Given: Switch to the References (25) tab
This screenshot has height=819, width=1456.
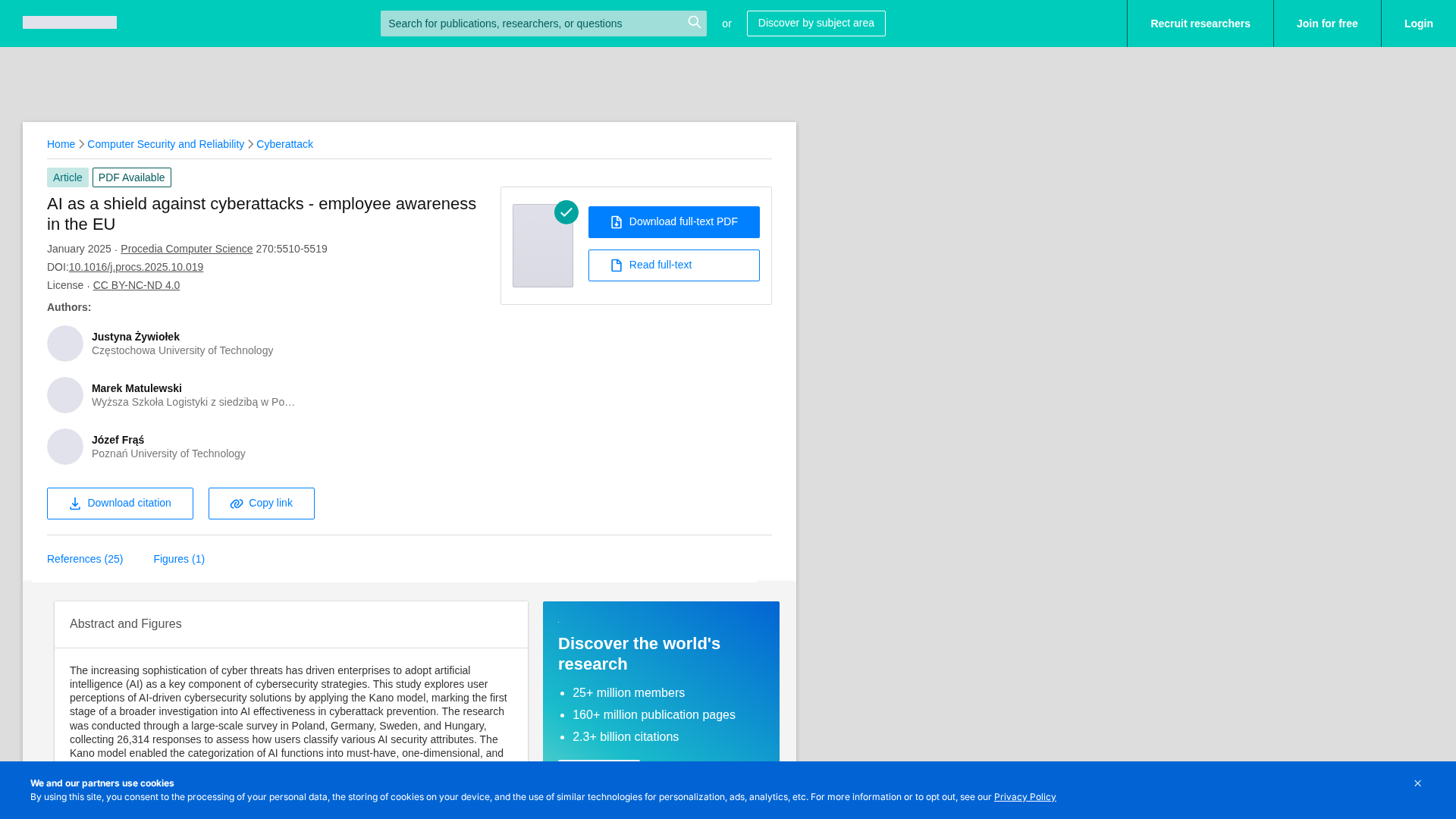Looking at the screenshot, I should coord(85,559).
